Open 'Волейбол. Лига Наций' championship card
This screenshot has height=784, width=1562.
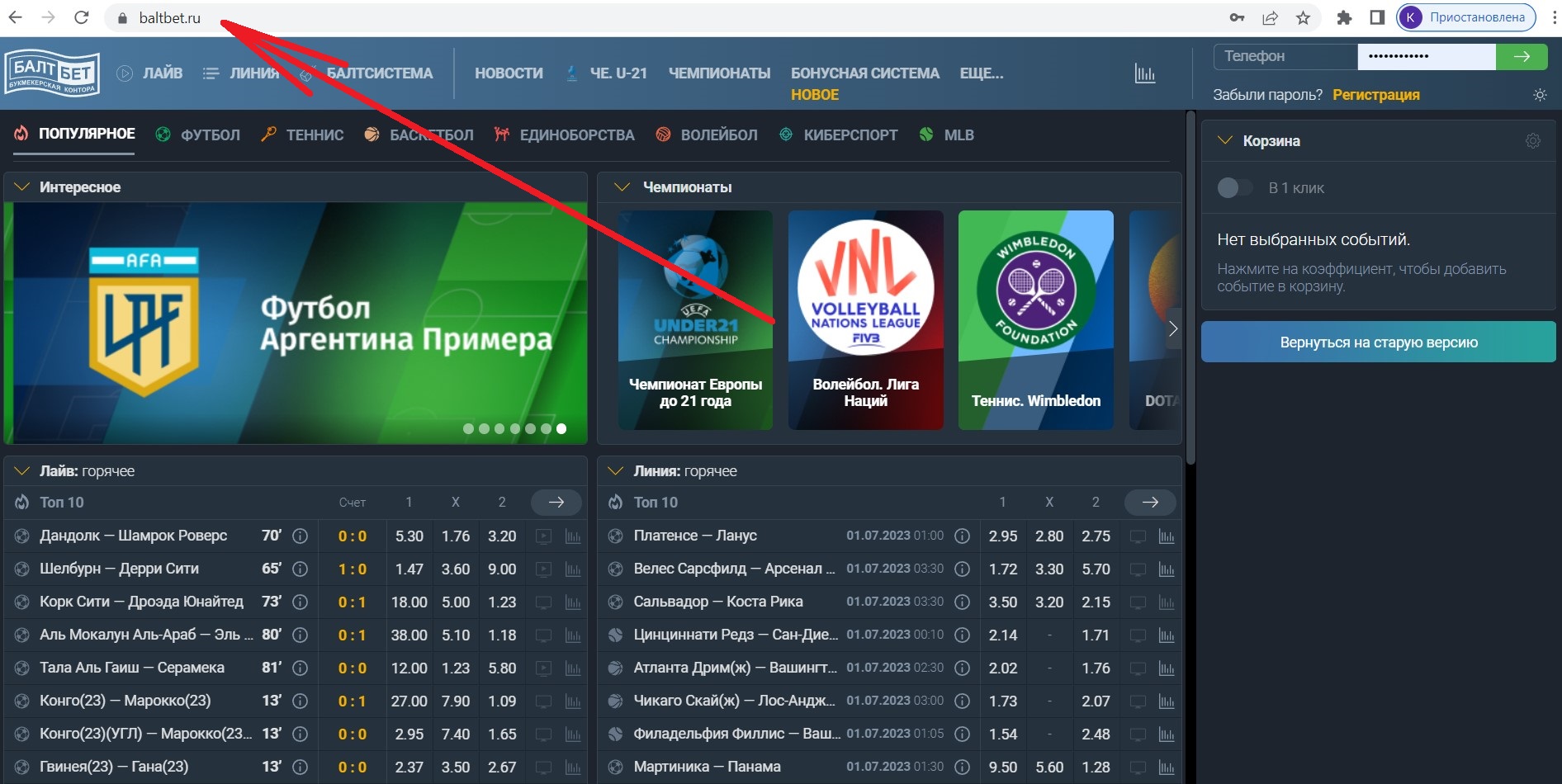(865, 320)
